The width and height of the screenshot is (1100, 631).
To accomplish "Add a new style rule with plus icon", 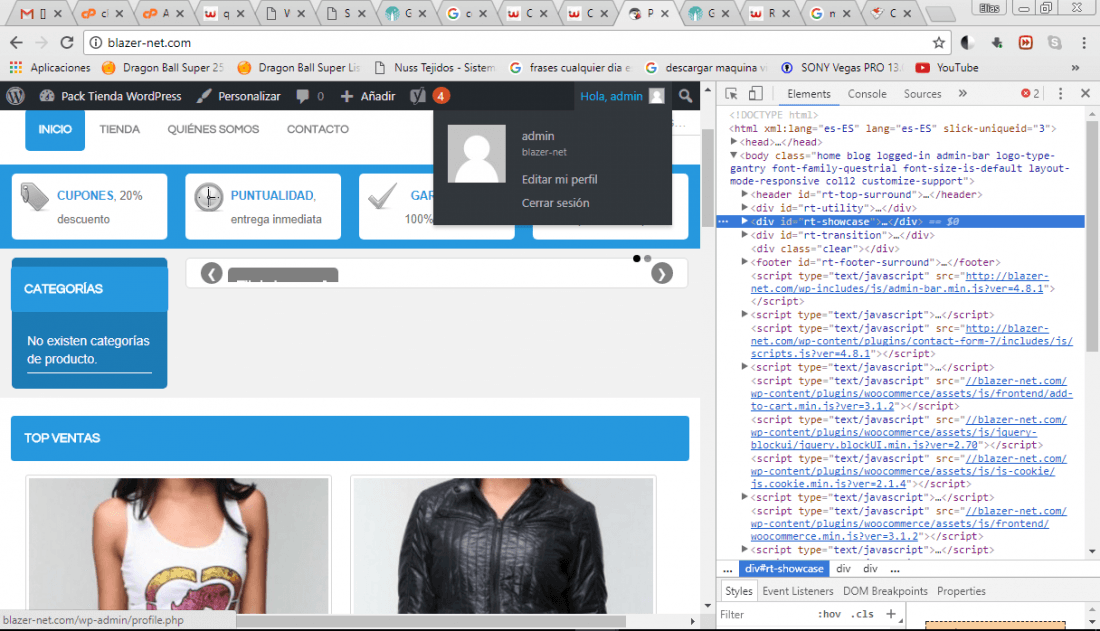I will [x=890, y=614].
